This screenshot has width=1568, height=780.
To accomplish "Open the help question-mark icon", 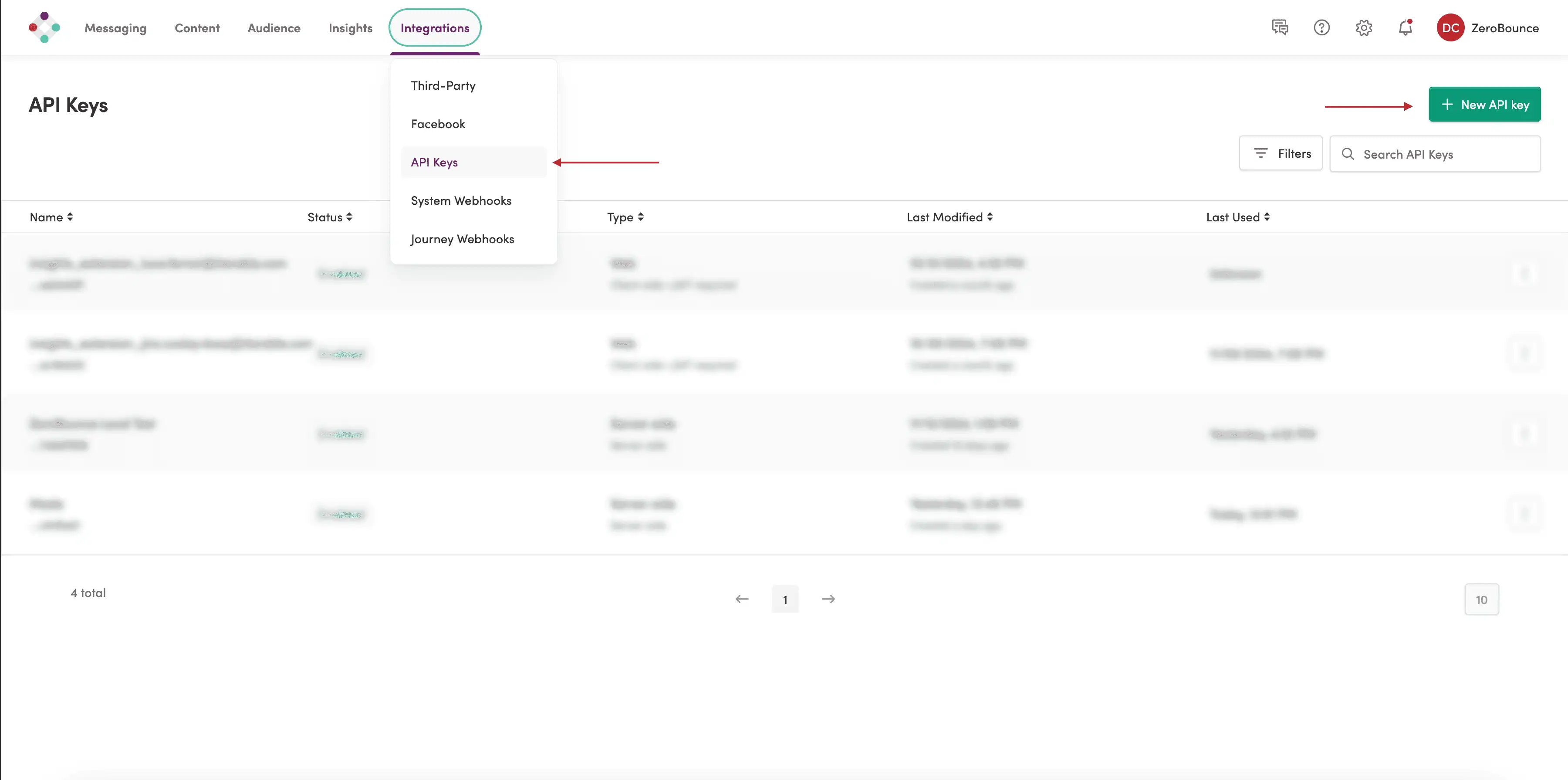I will pos(1321,27).
